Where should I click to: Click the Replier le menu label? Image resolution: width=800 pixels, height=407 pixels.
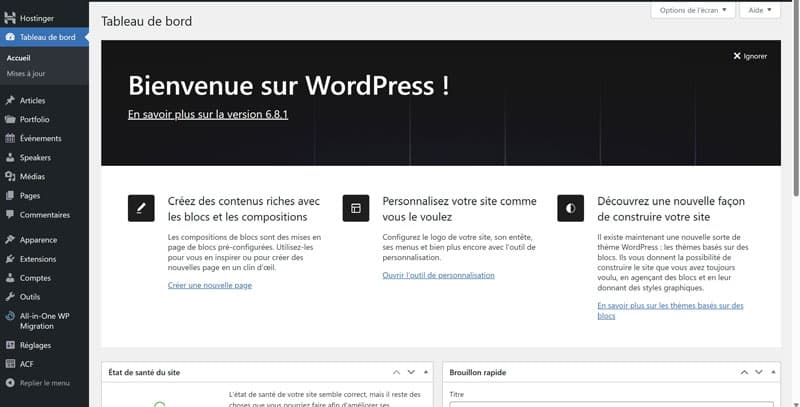point(44,383)
